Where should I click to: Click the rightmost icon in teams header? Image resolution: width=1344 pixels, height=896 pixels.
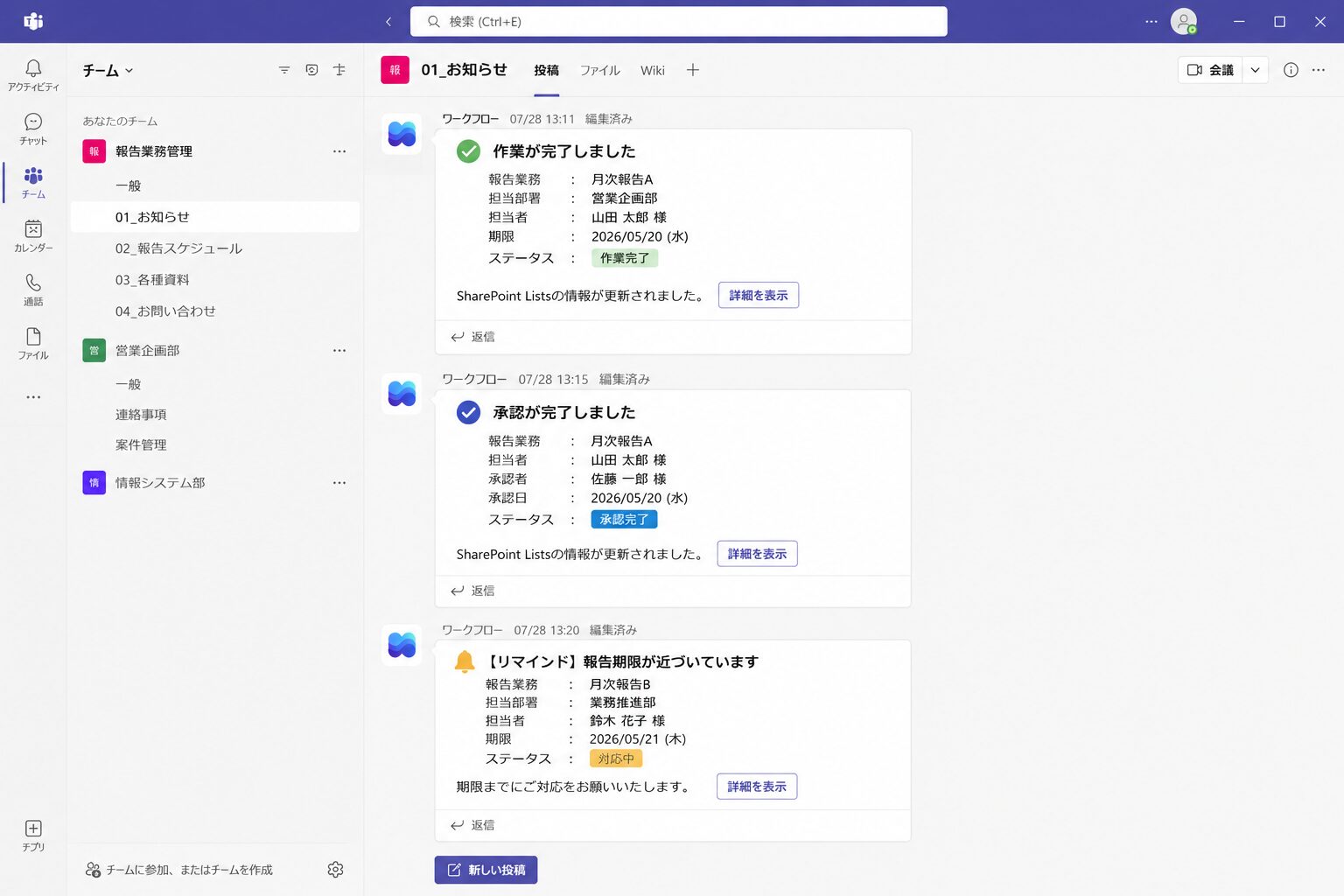339,70
